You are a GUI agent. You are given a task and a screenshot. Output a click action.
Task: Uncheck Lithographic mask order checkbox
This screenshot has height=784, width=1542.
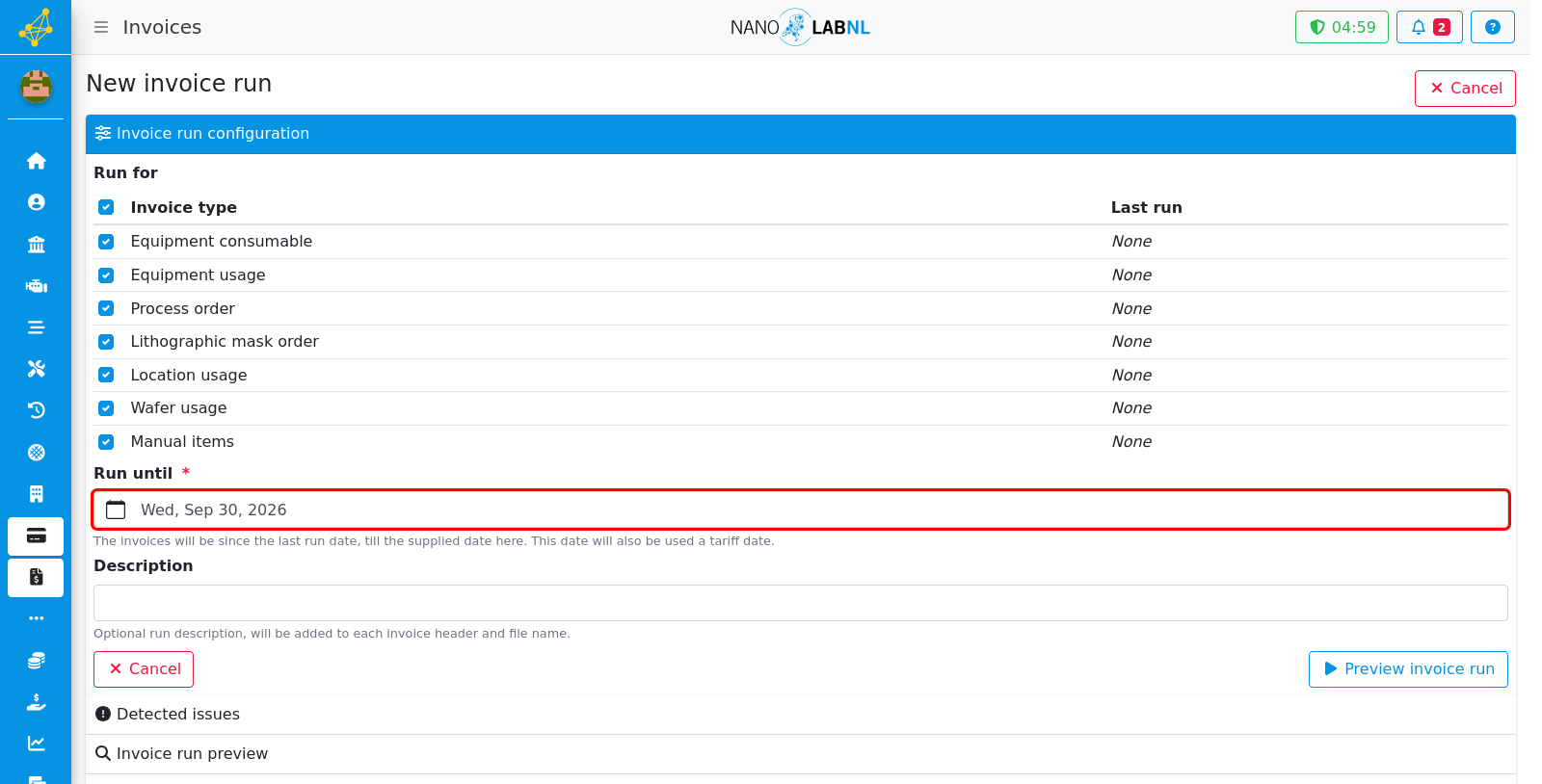pyautogui.click(x=106, y=342)
